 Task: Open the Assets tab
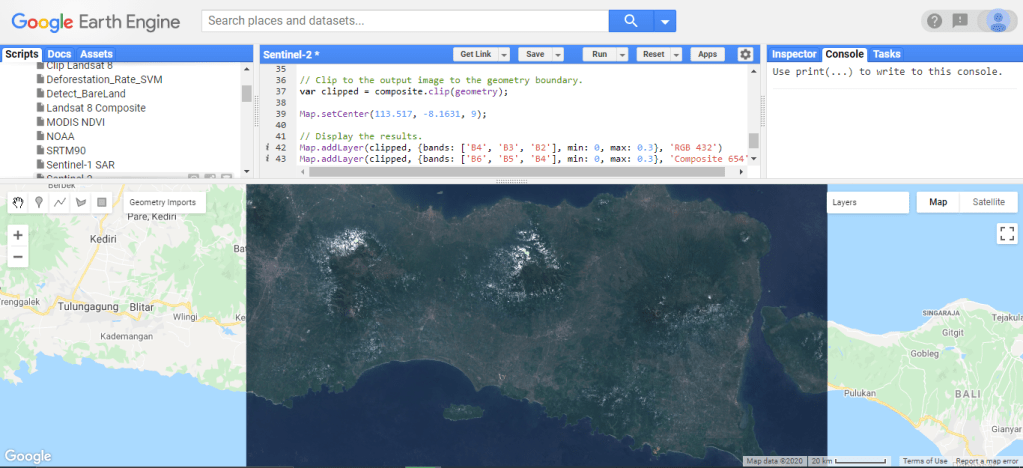tap(97, 54)
